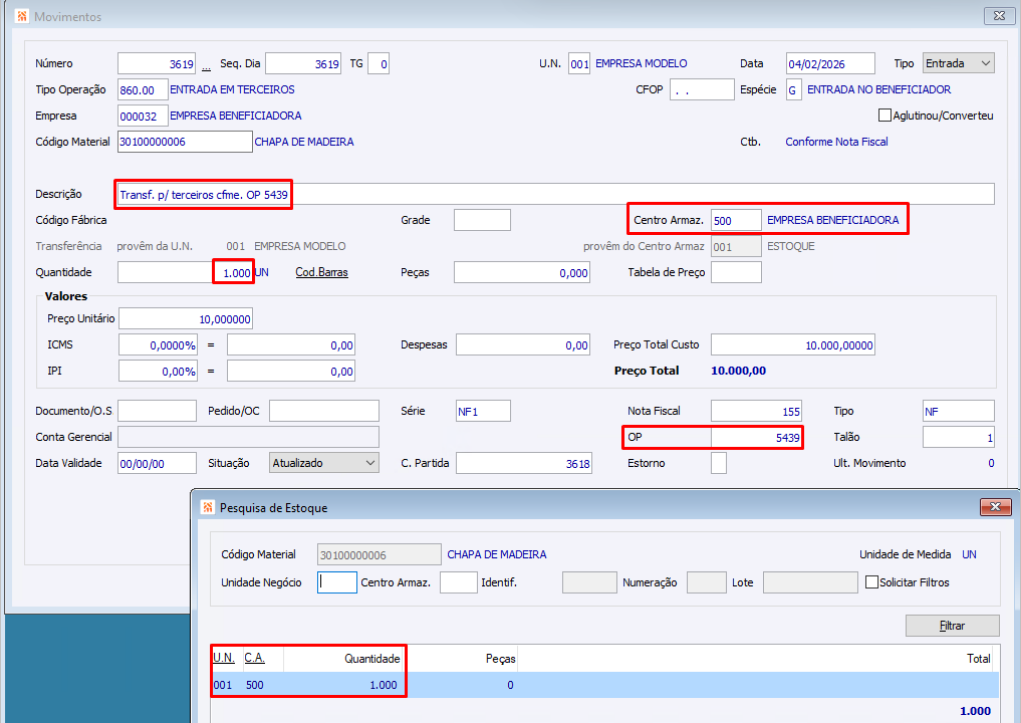The height and width of the screenshot is (723, 1021).
Task: Click the ENTRADA EM TERCEIROS label
Action: click(232, 89)
